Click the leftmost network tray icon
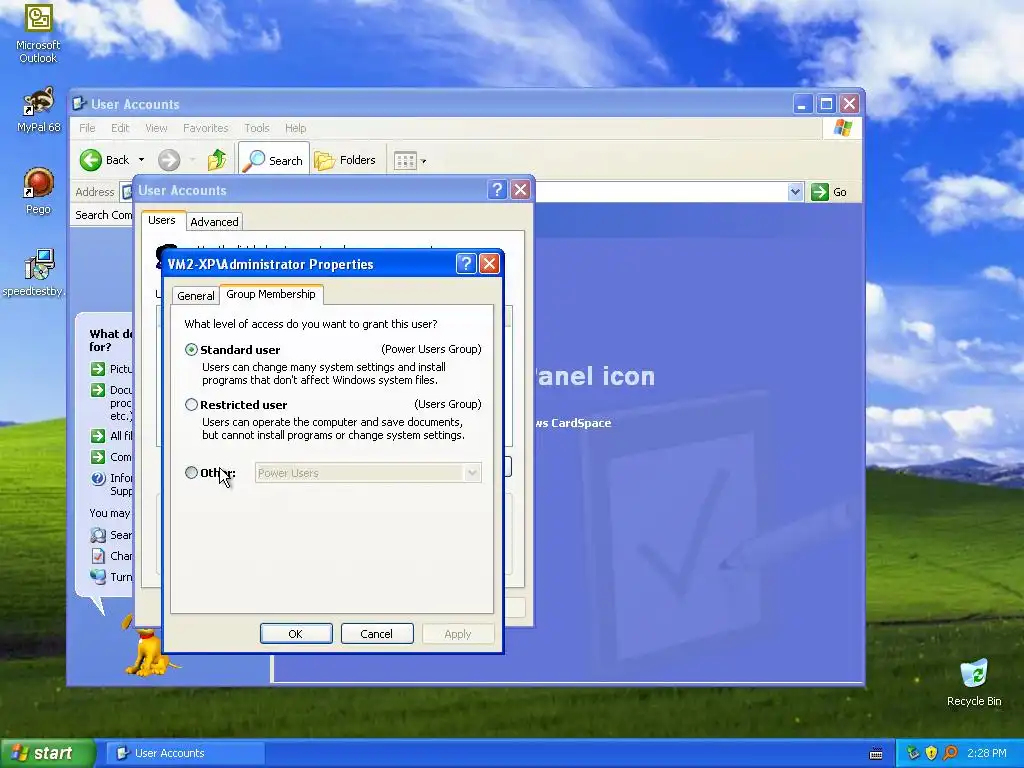This screenshot has height=768, width=1024. (912, 753)
